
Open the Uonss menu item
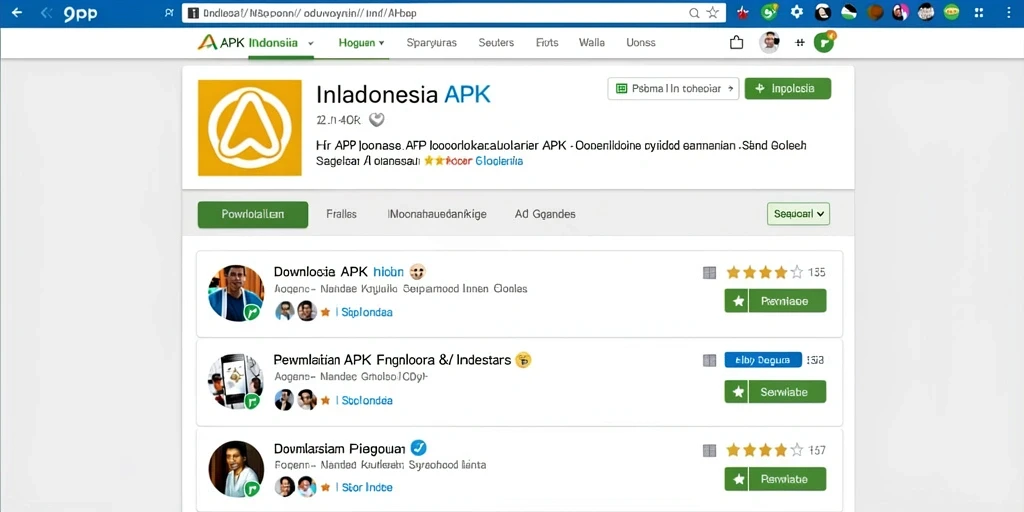tap(641, 43)
